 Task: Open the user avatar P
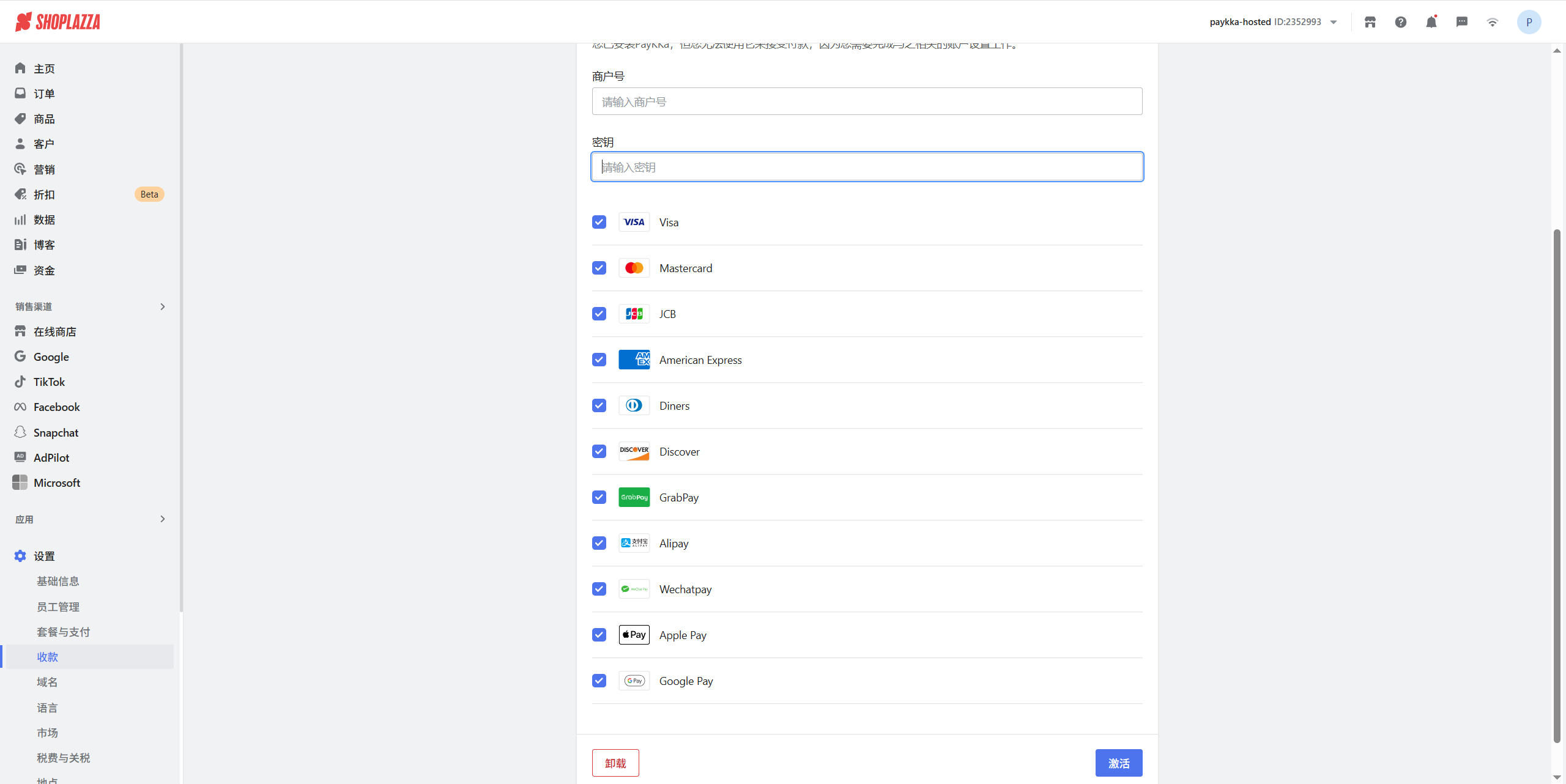coord(1528,22)
